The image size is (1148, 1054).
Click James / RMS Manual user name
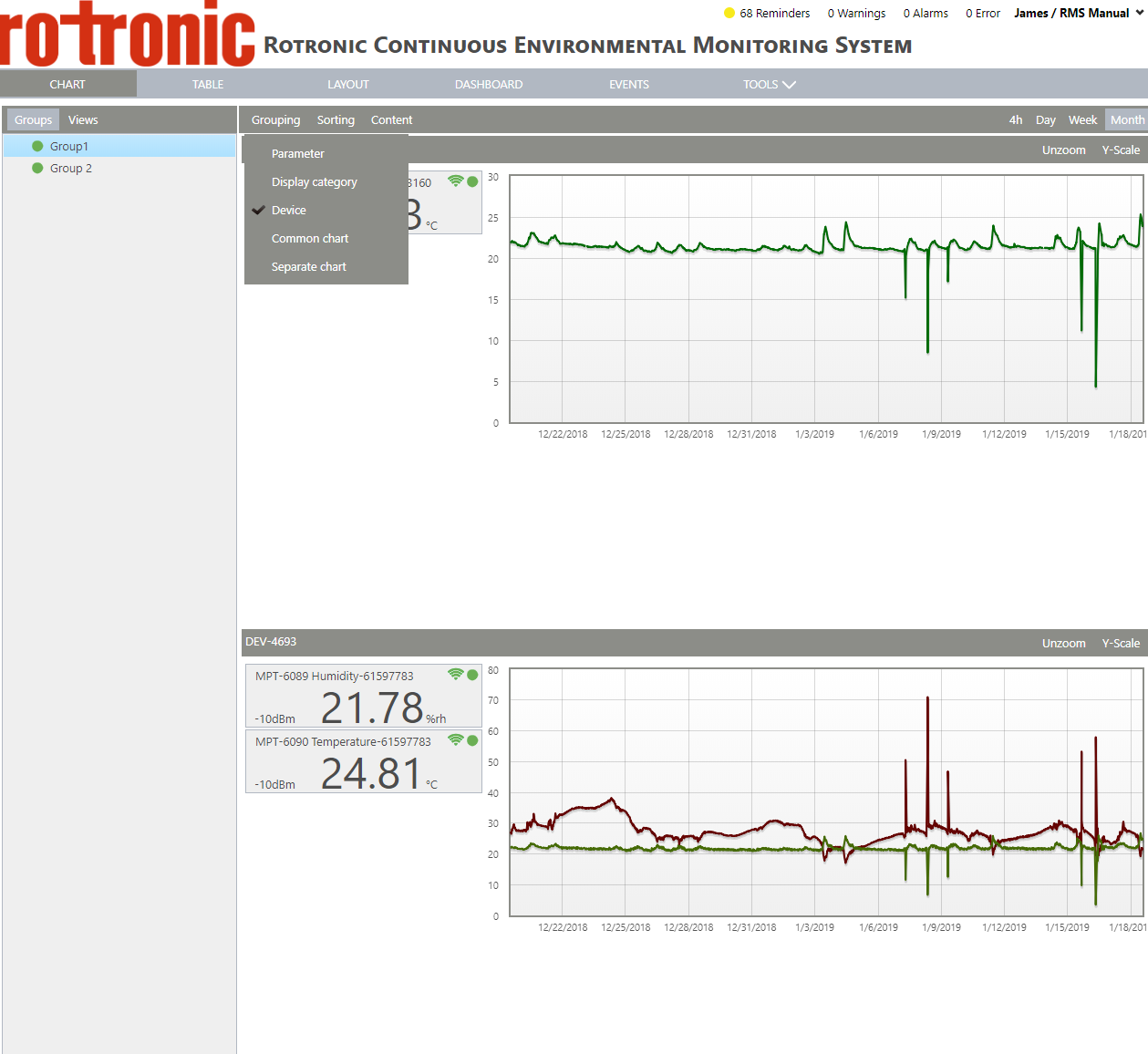coord(1071,13)
